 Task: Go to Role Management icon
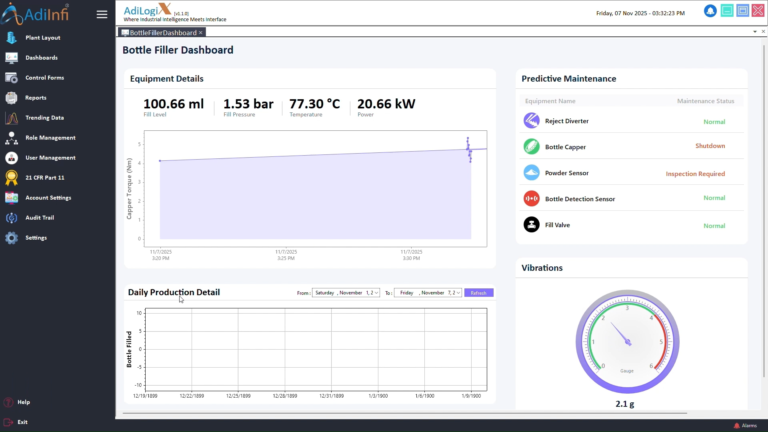12,138
